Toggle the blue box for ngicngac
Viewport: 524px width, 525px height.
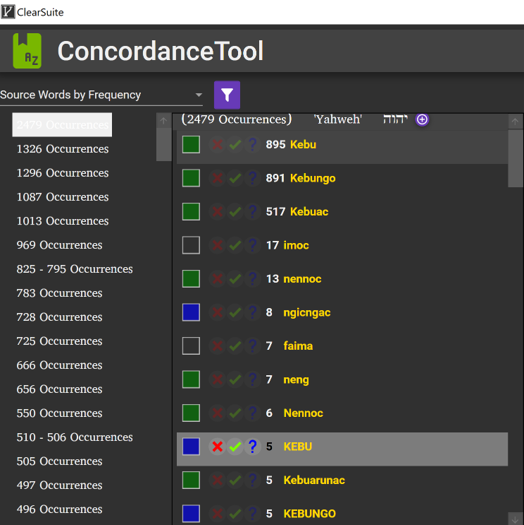pos(191,312)
